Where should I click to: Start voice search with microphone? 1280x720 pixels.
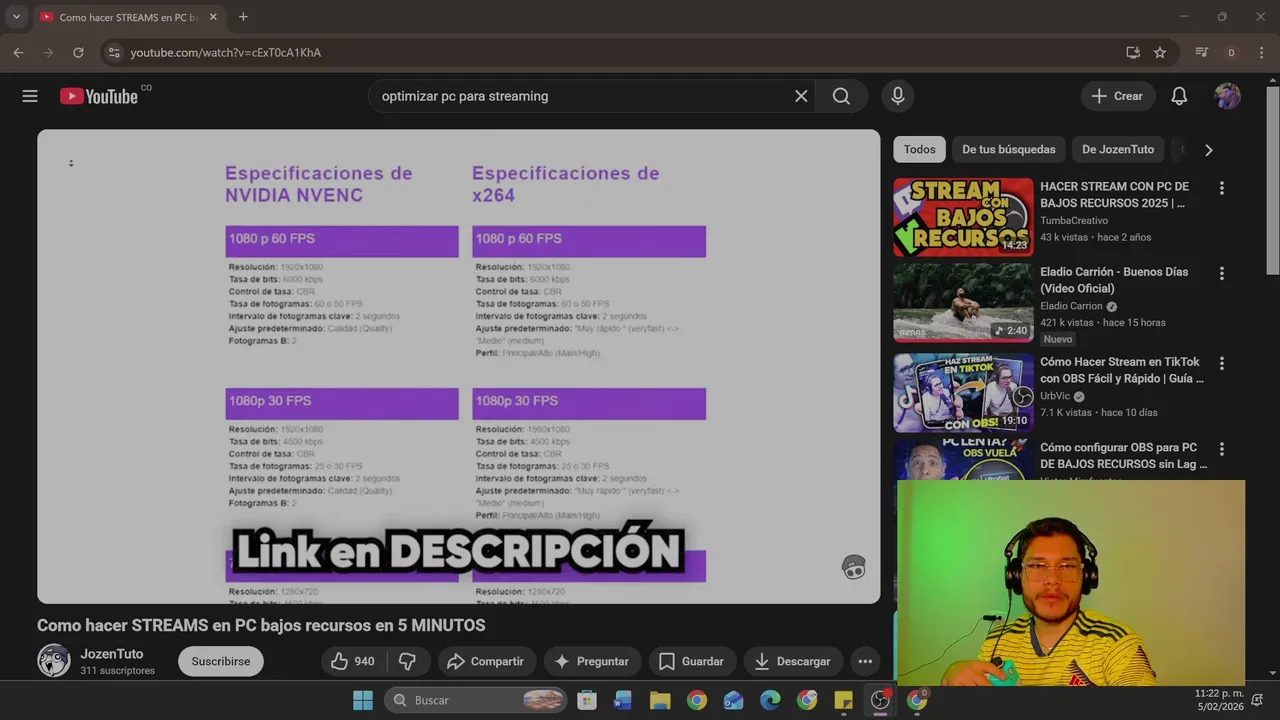[x=898, y=96]
